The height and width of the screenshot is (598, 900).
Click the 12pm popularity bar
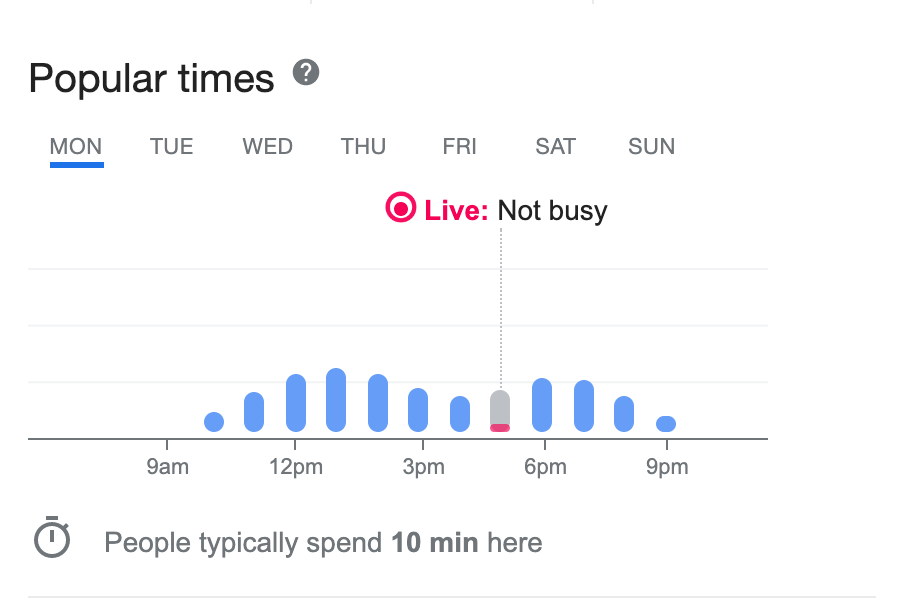[x=296, y=403]
